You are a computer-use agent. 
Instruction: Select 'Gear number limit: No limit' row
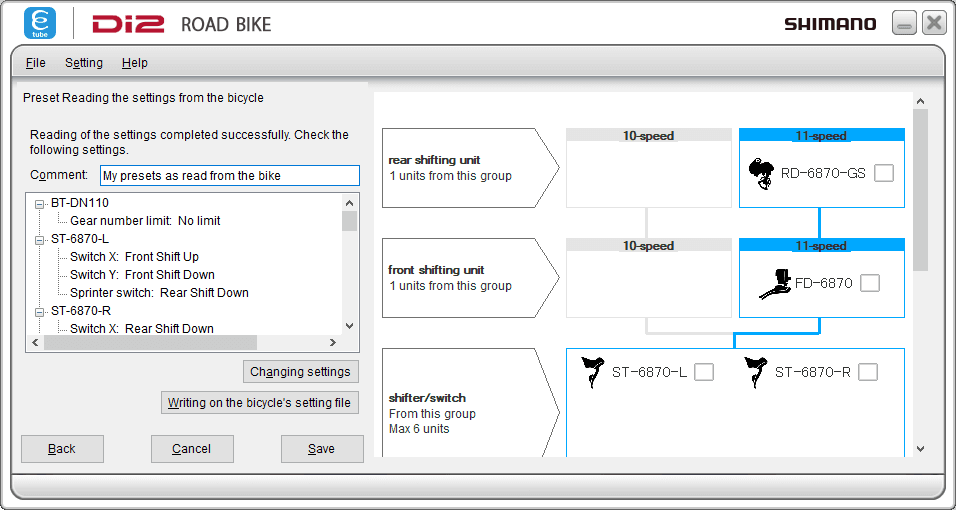145,221
